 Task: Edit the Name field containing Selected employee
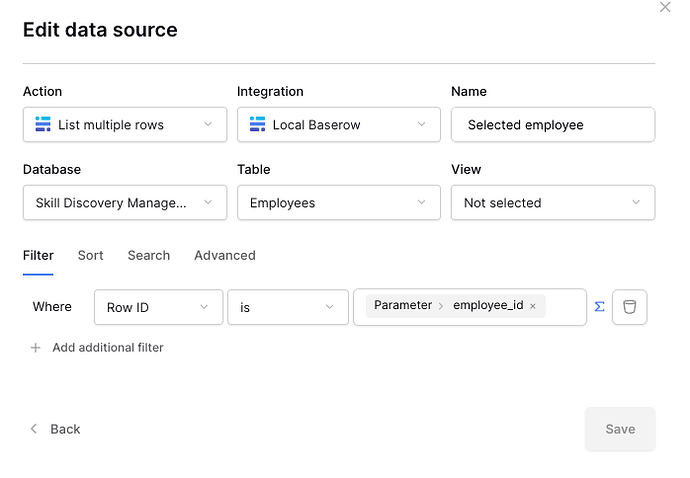click(x=553, y=125)
